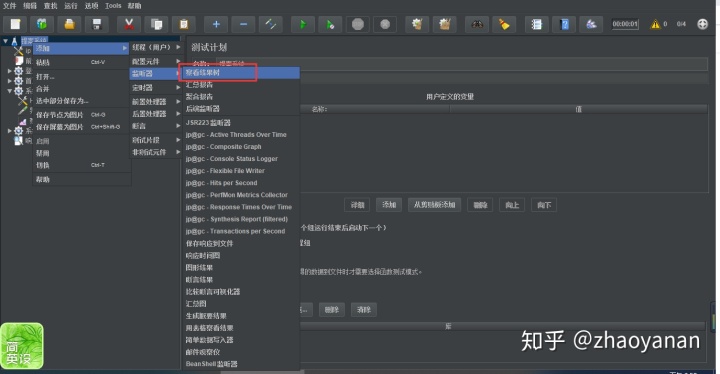720x374 pixels.
Task: Click the 值 column header in variables table
Action: tap(579, 109)
